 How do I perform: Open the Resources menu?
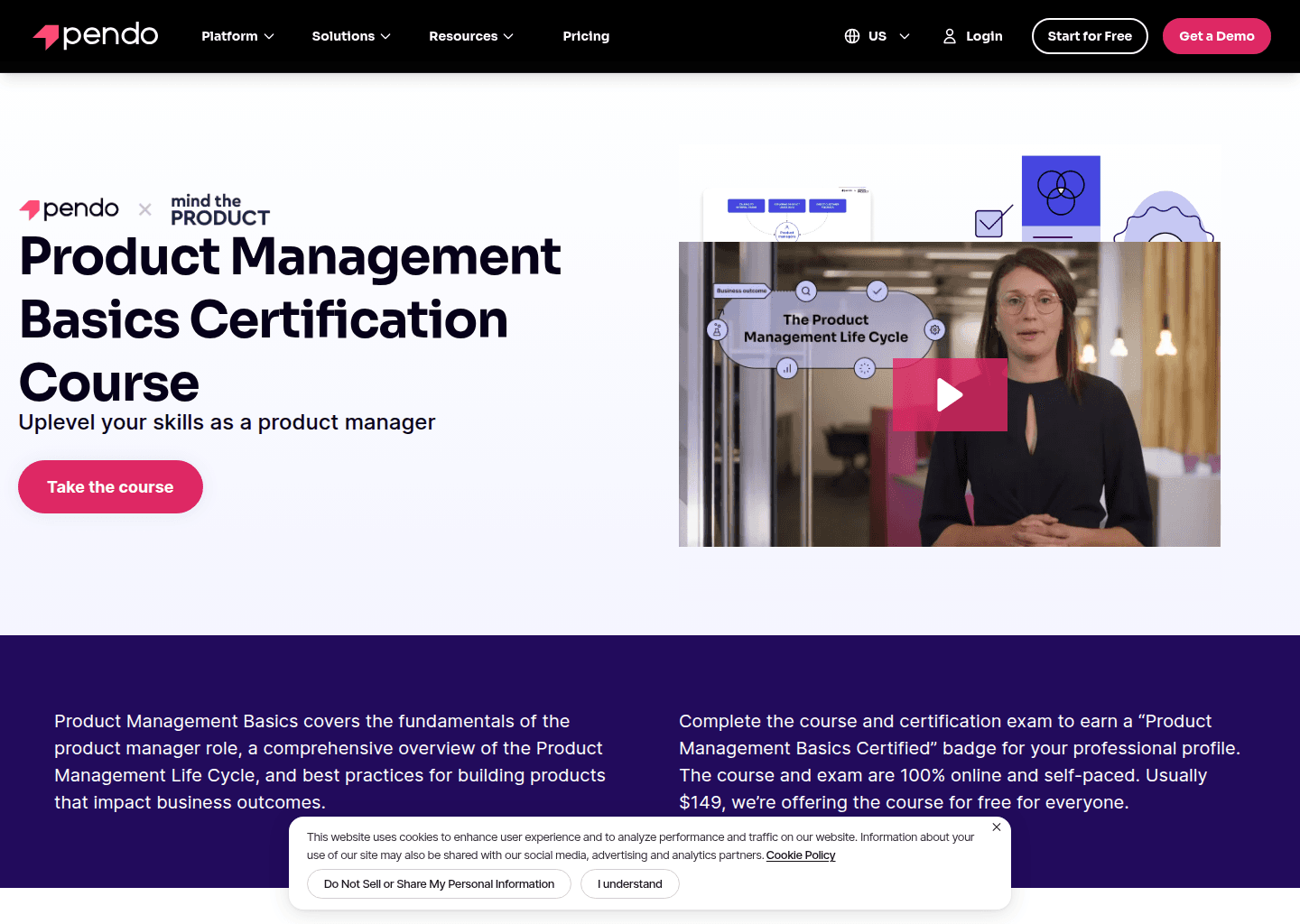(470, 36)
